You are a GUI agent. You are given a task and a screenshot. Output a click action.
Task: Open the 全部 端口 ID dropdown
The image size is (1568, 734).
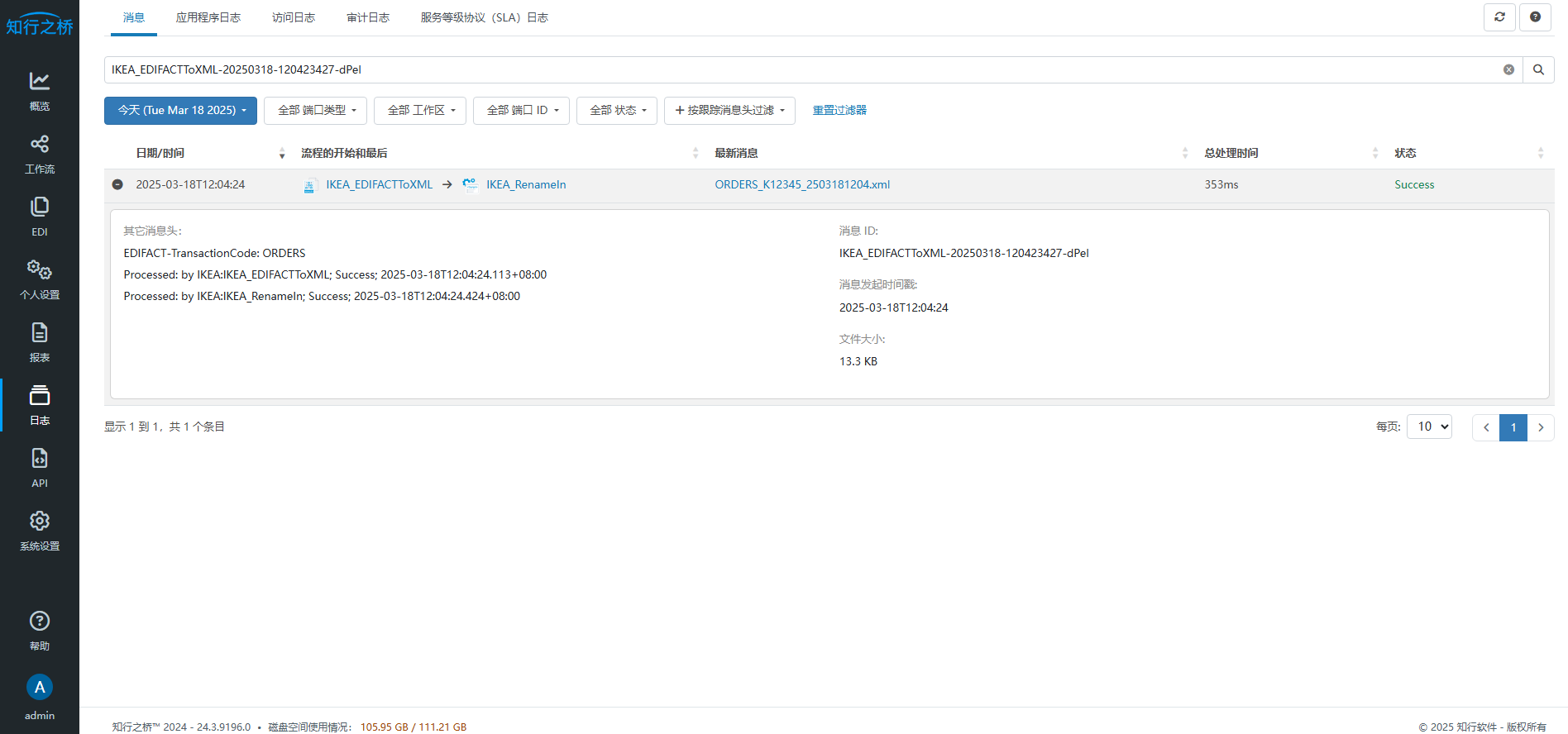[x=521, y=111]
